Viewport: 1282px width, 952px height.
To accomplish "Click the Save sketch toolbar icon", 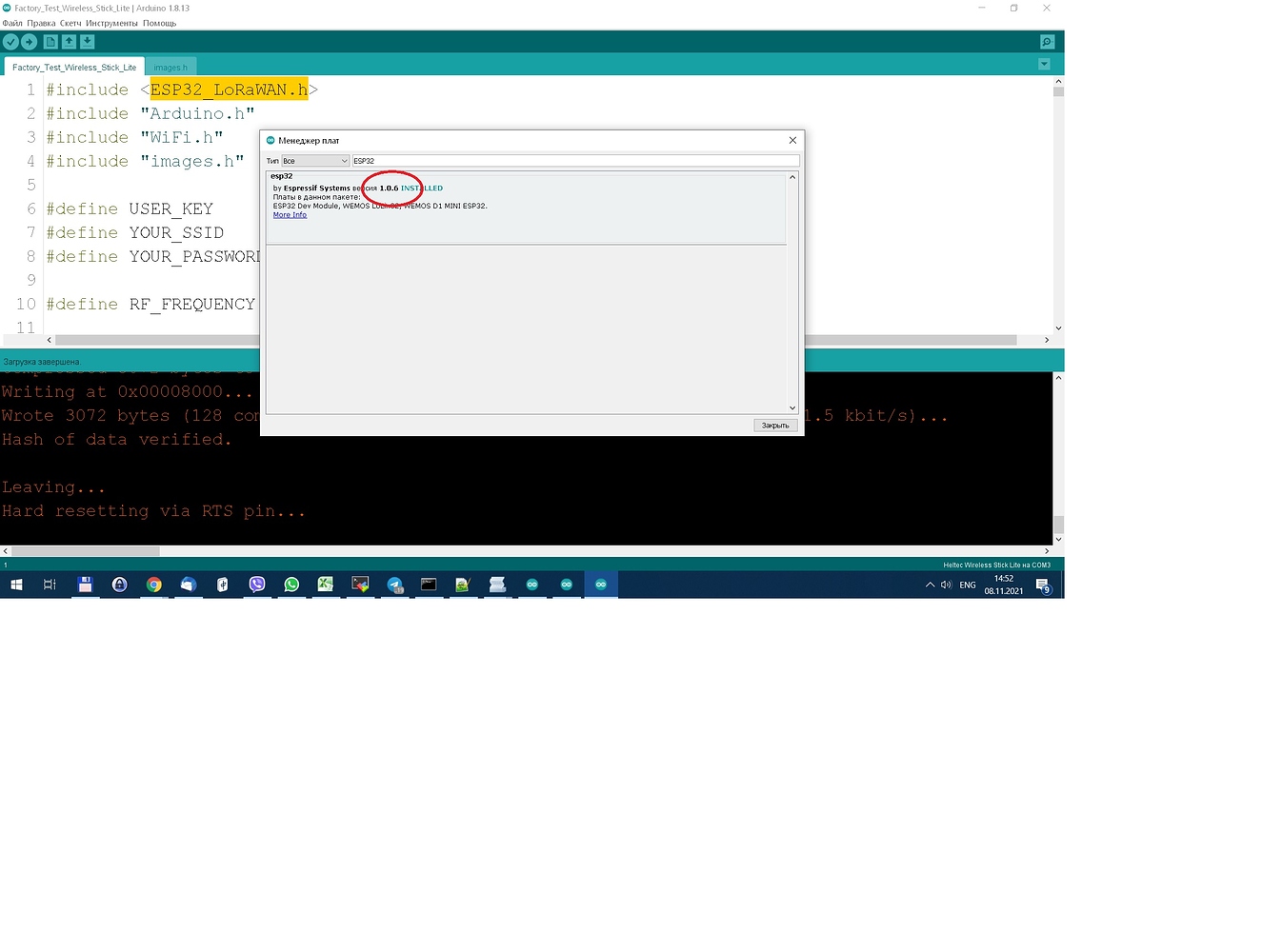I will point(88,42).
